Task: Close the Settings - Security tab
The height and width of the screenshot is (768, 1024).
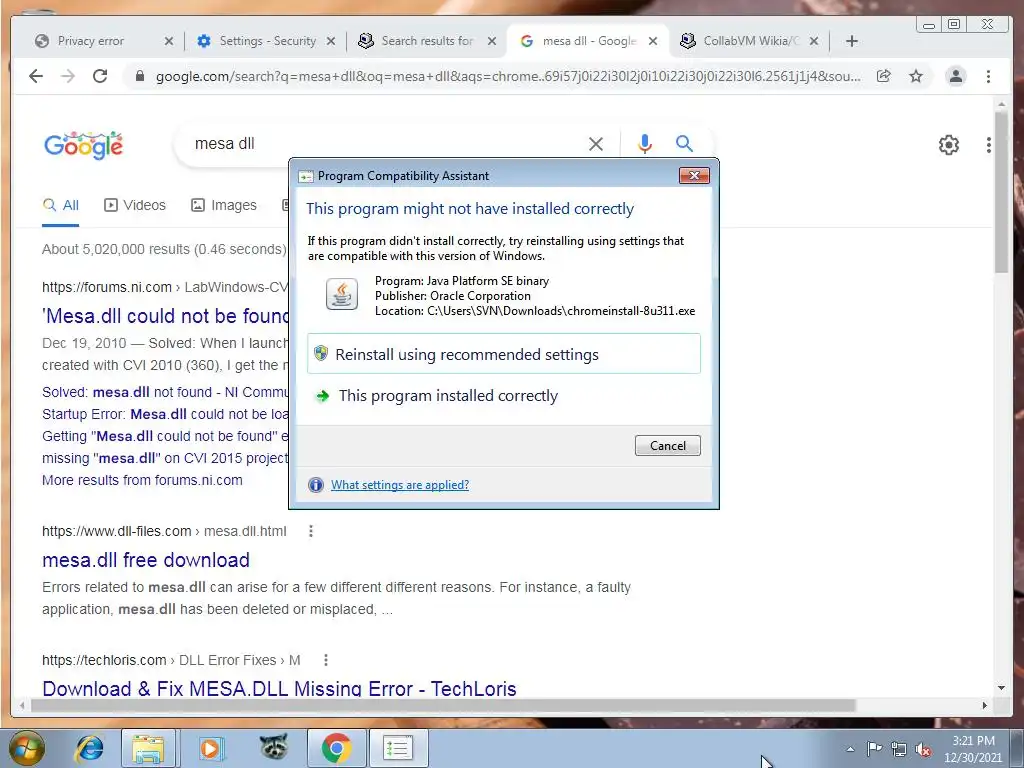Action: click(330, 41)
